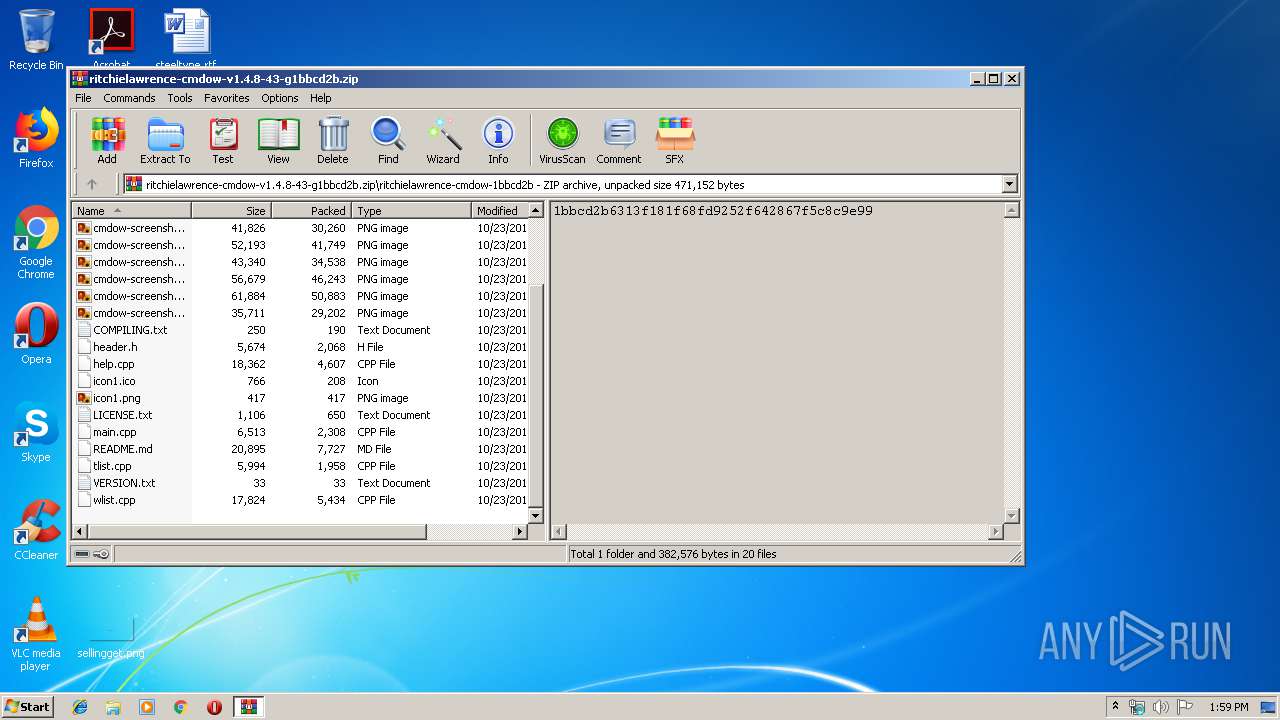The width and height of the screenshot is (1280, 720).
Task: Open the File menu
Action: (83, 98)
